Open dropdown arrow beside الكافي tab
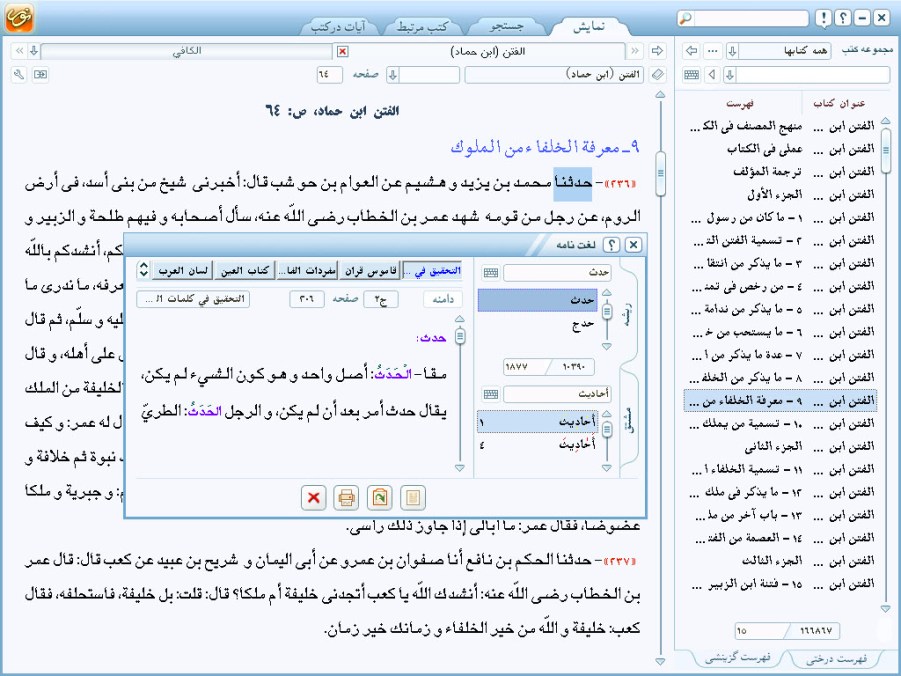 pyautogui.click(x=34, y=51)
